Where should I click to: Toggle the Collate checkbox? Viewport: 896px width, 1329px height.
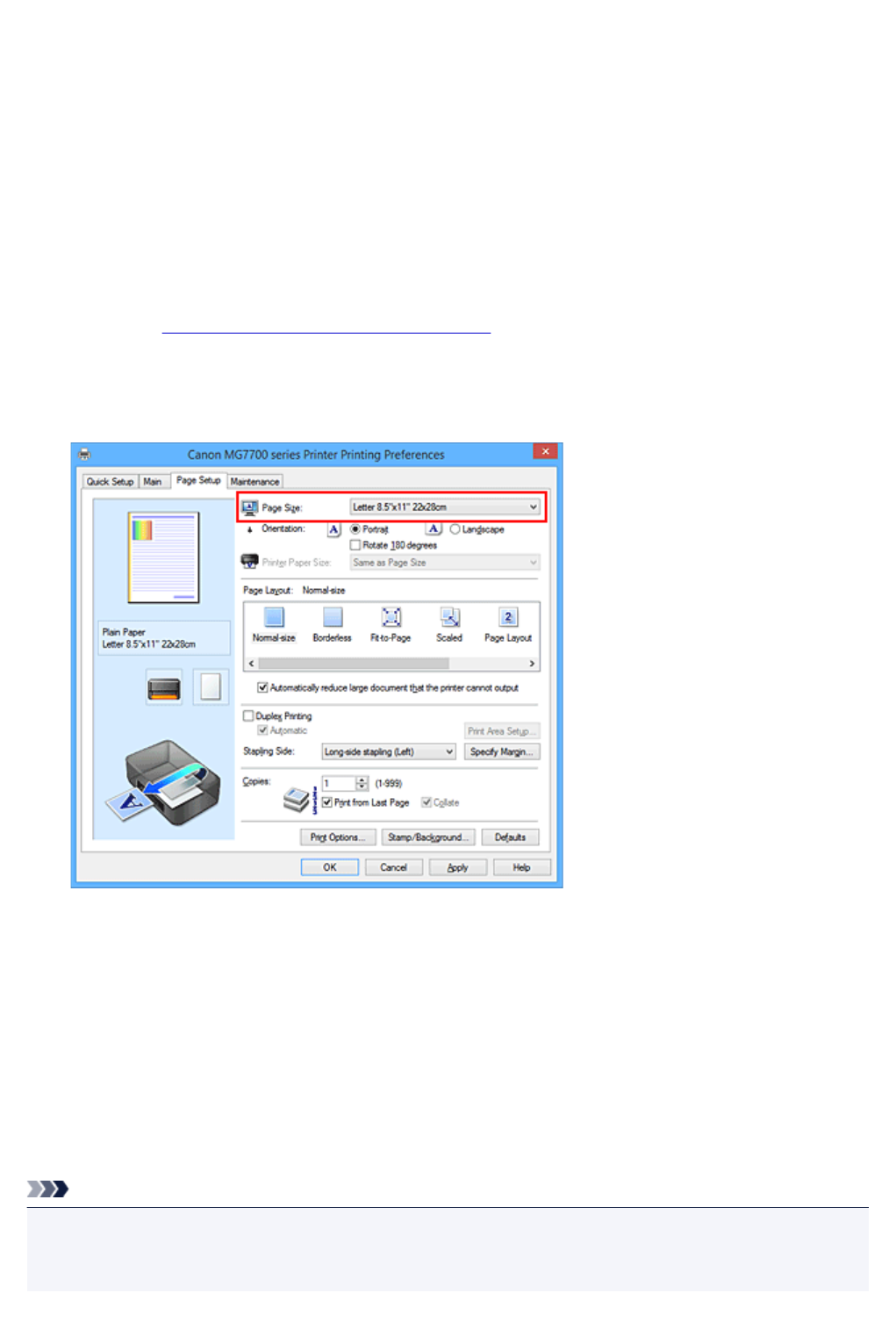tap(426, 802)
